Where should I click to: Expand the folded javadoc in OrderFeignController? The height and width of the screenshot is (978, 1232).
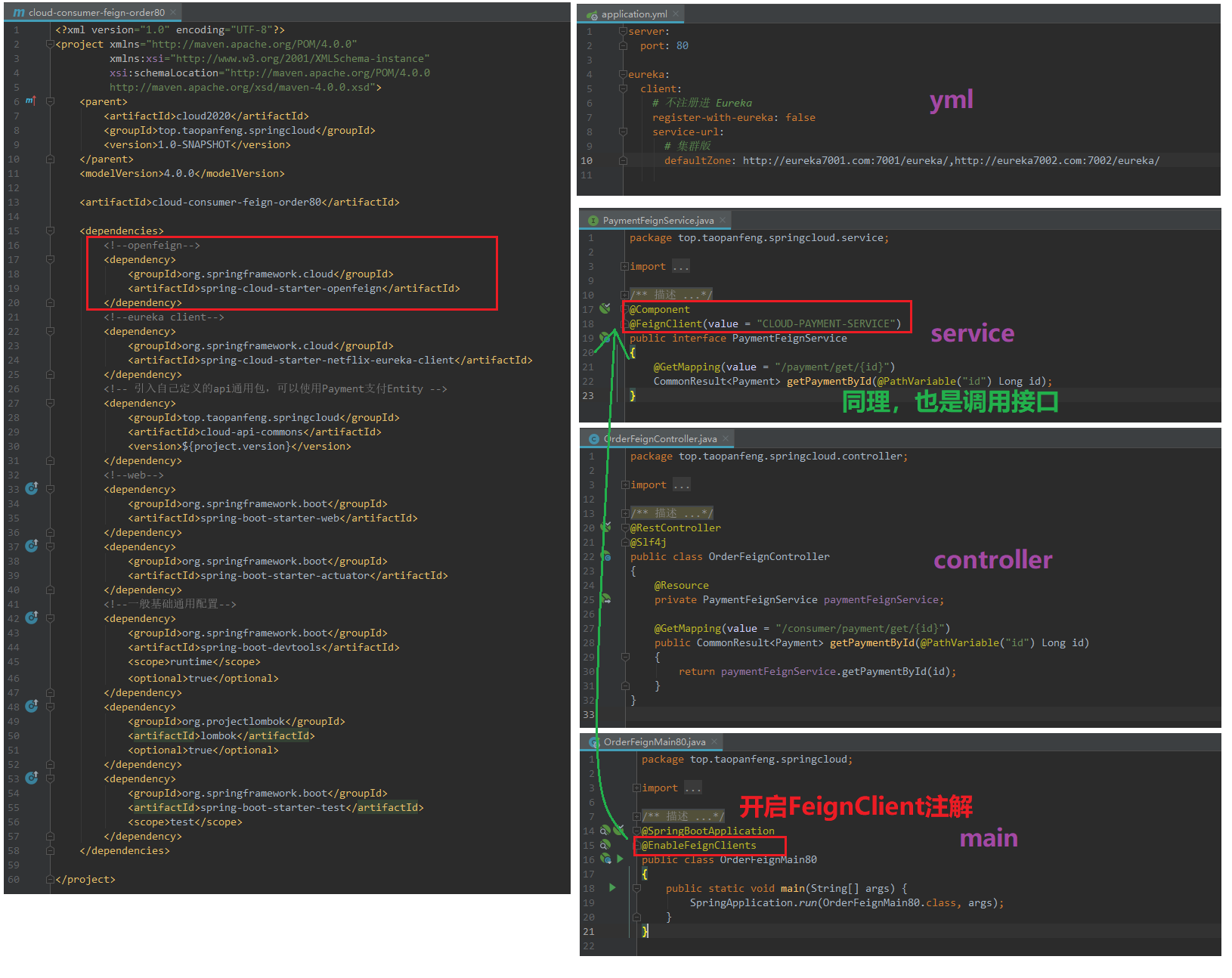coord(625,513)
